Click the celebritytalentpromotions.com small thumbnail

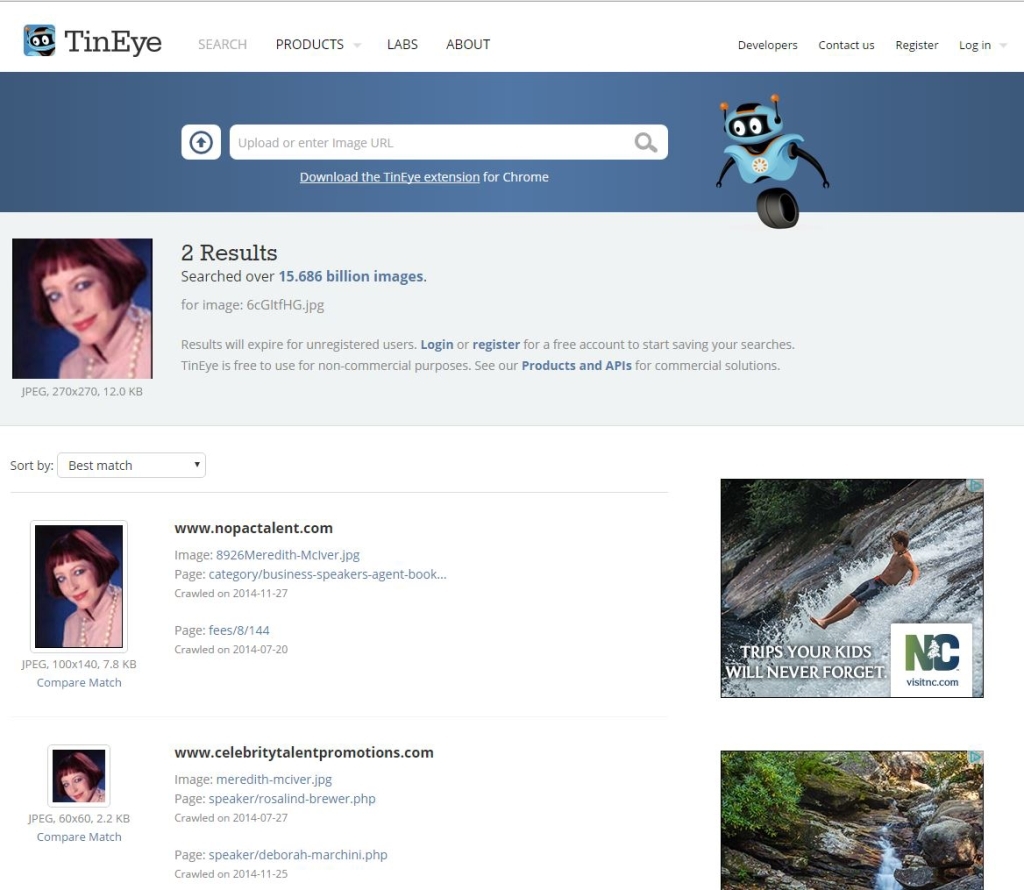coord(79,775)
